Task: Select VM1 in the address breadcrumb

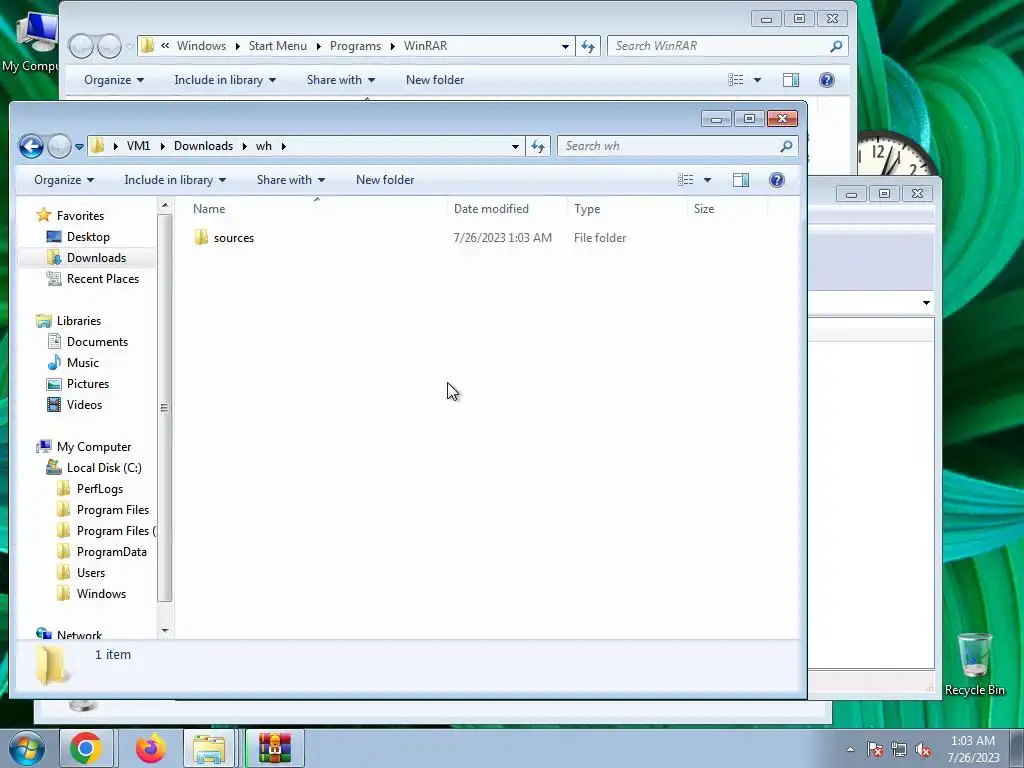Action: pos(138,146)
